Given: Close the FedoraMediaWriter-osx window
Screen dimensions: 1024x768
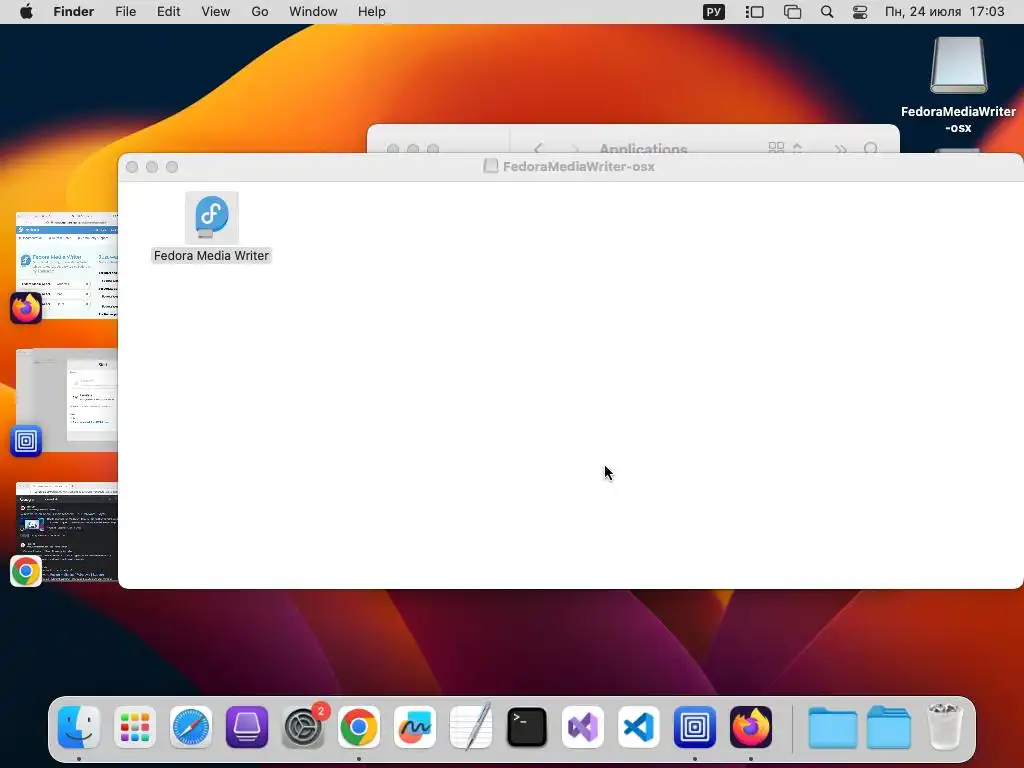Looking at the screenshot, I should (132, 167).
